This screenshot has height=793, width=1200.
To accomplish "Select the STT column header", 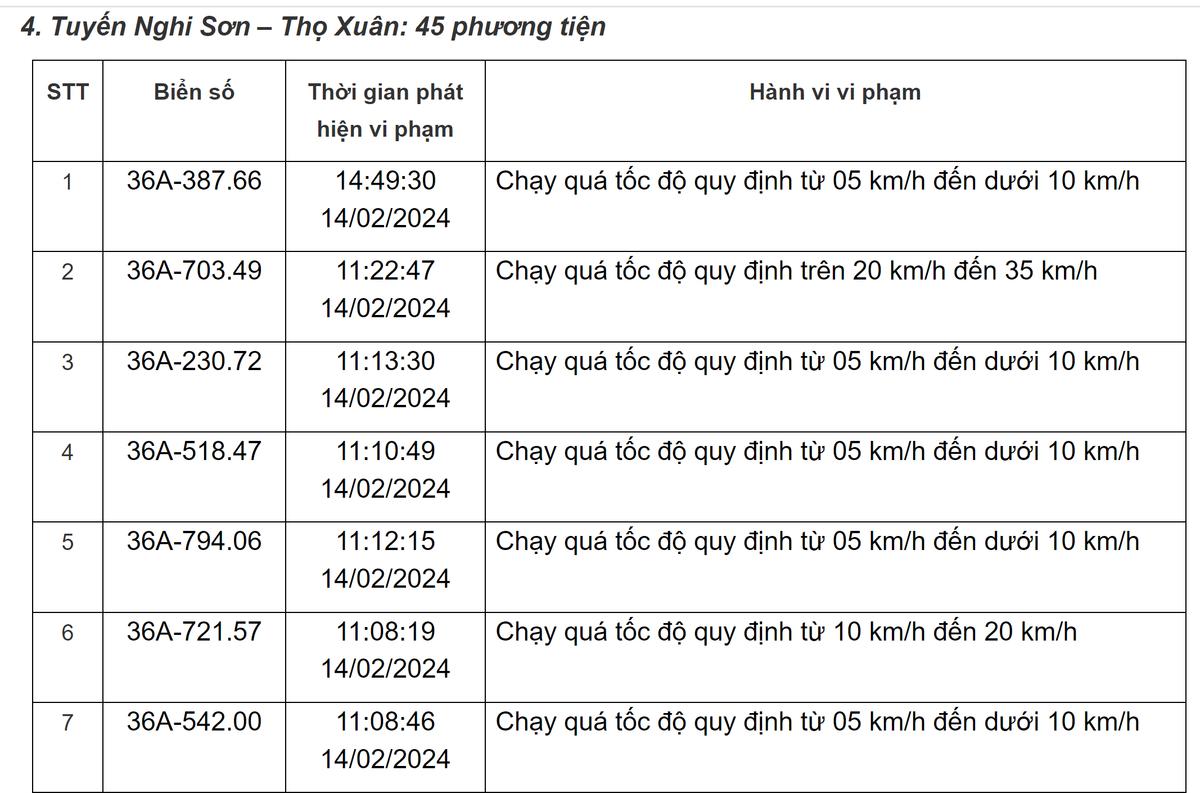I will (67, 93).
